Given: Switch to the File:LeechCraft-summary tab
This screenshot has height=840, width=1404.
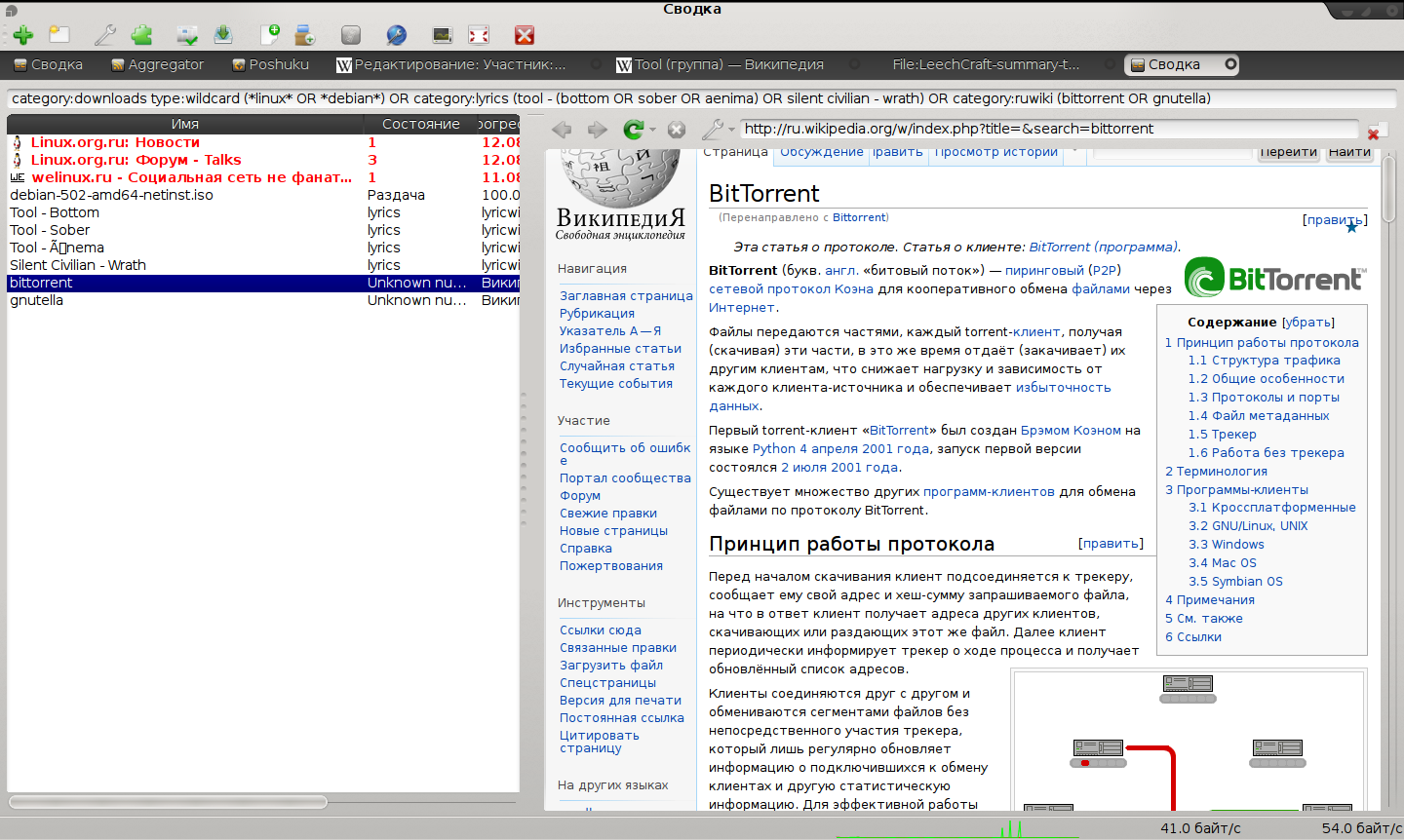Looking at the screenshot, I should [x=986, y=64].
